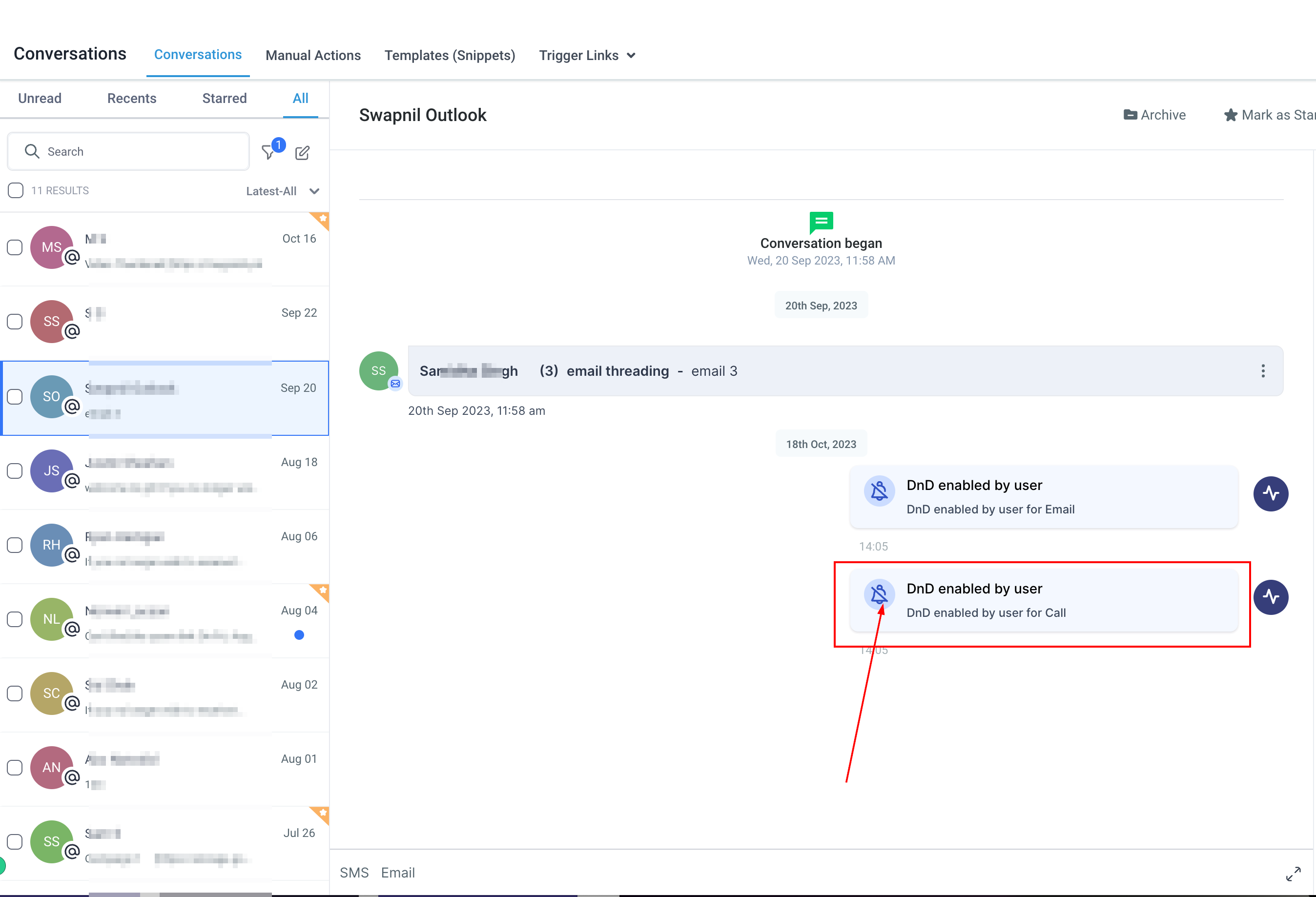Click the 18th Oct, 2023 date chip

(x=821, y=445)
